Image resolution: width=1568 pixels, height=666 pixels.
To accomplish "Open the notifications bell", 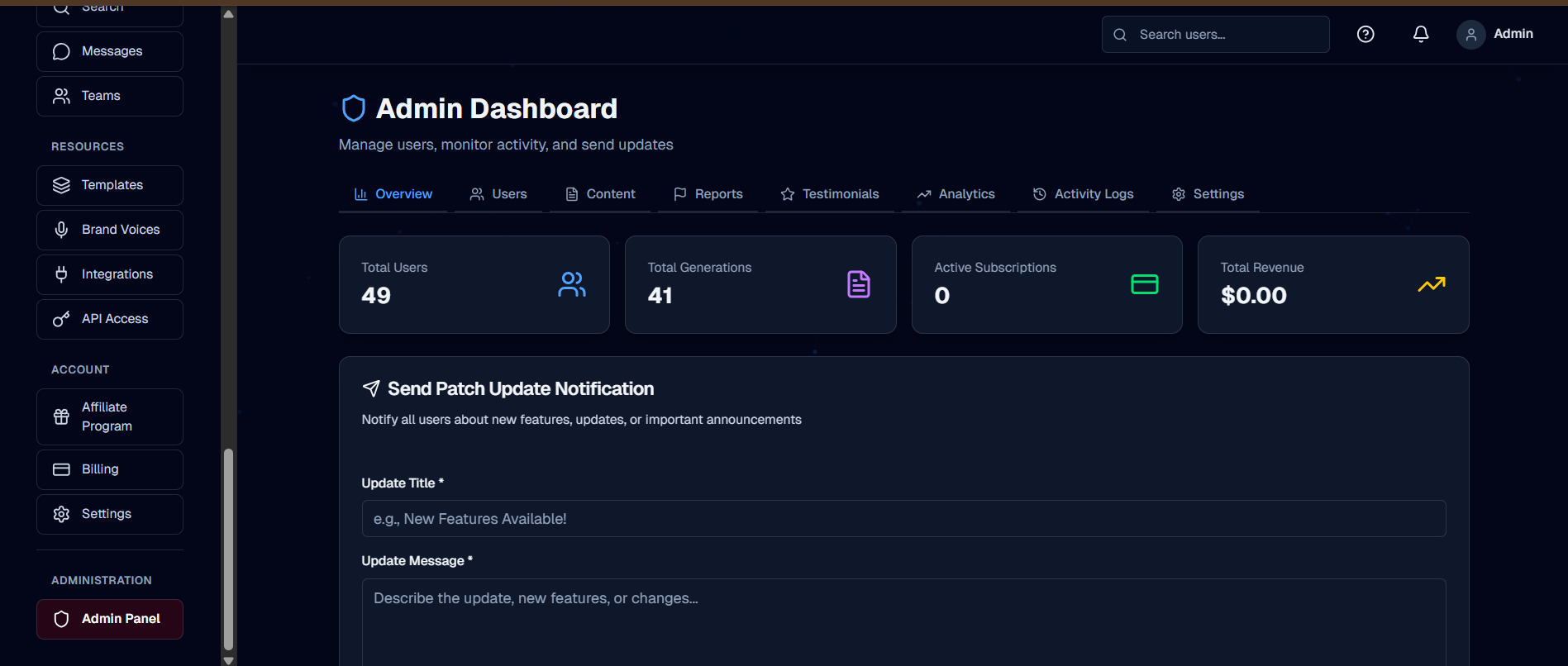I will pyautogui.click(x=1421, y=34).
